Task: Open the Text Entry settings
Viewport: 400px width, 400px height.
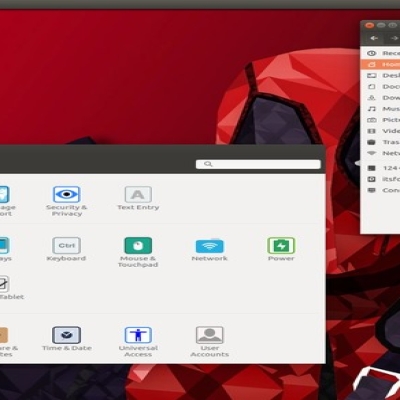Action: click(x=138, y=198)
